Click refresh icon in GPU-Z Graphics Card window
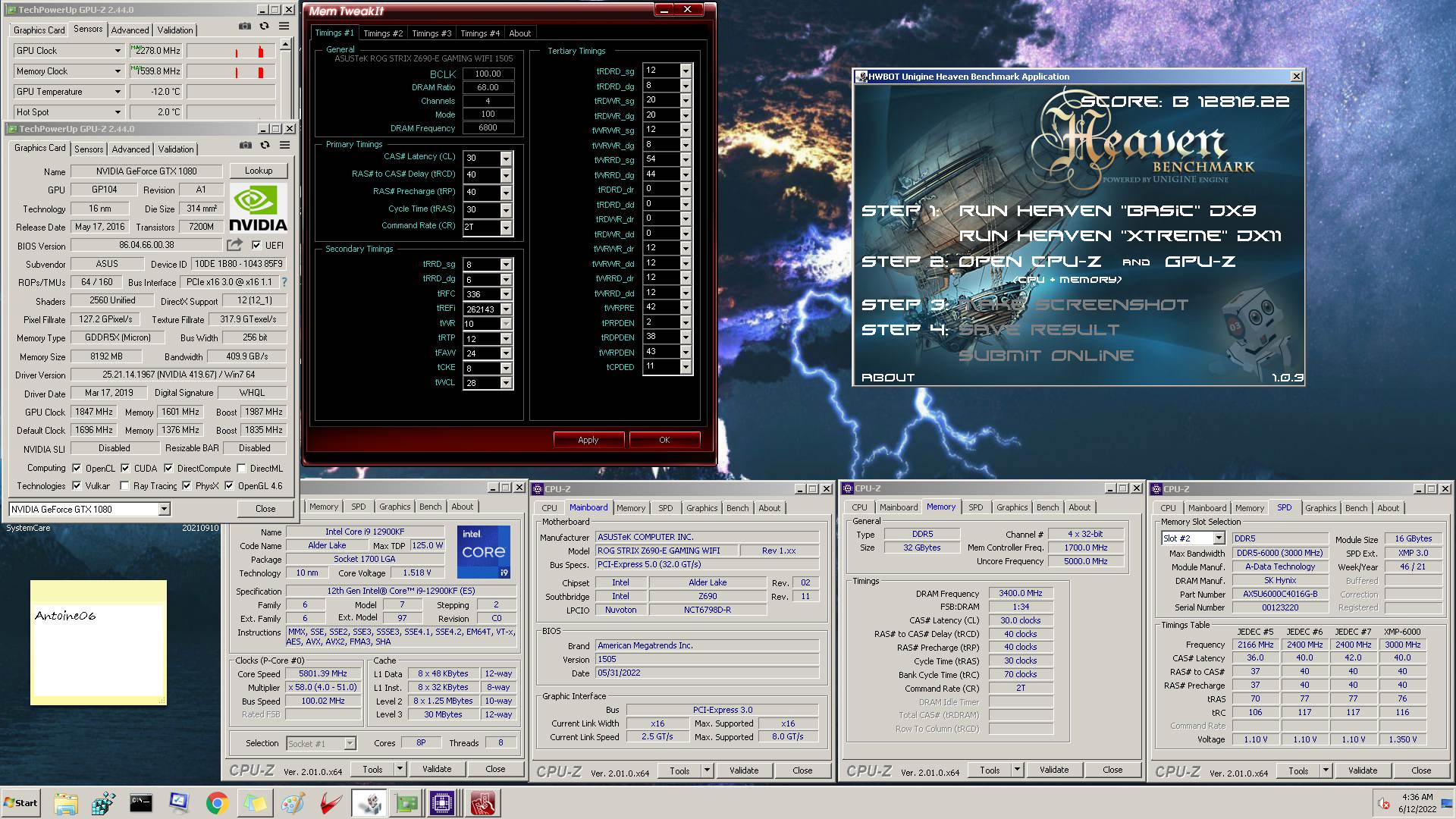1456x819 pixels. click(x=265, y=145)
